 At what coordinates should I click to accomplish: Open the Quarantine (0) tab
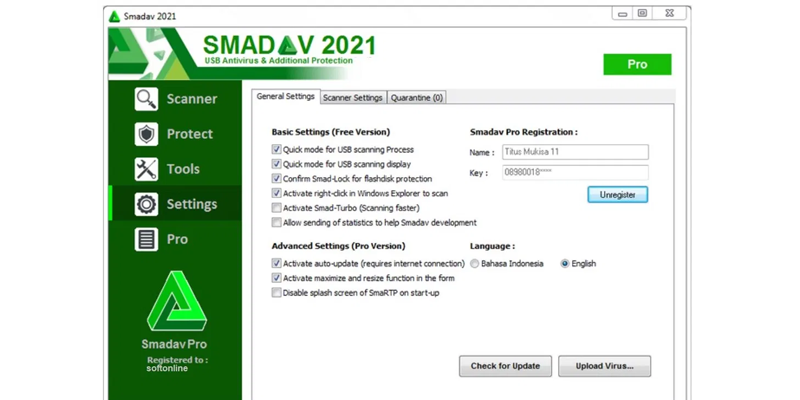pos(417,97)
